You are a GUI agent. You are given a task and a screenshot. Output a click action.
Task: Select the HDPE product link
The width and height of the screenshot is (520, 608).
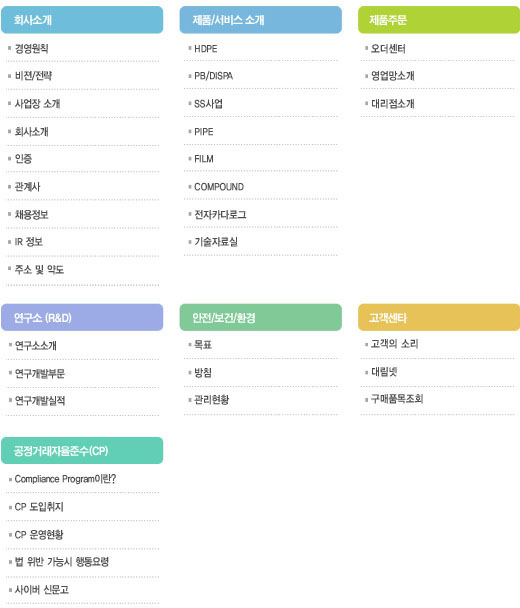206,48
